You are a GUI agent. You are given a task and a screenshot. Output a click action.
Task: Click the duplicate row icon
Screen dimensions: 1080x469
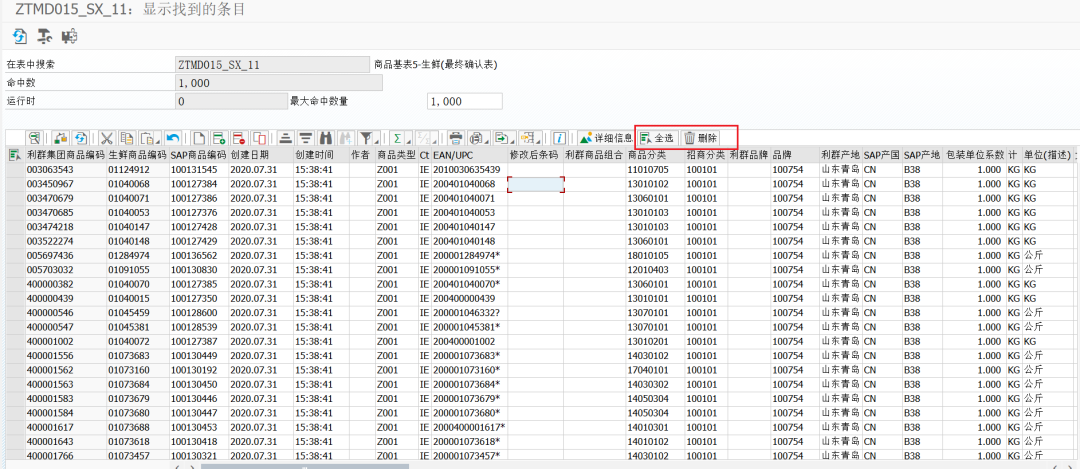pyautogui.click(x=259, y=138)
